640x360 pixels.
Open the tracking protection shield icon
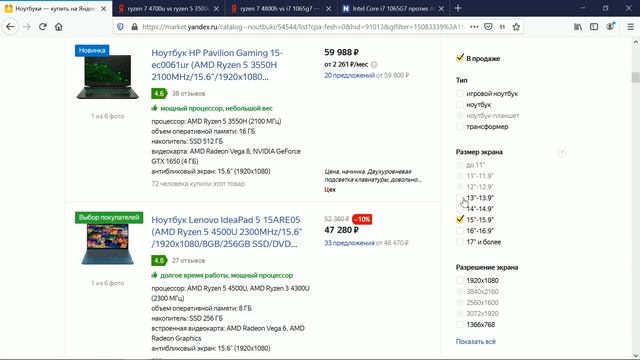120,27
